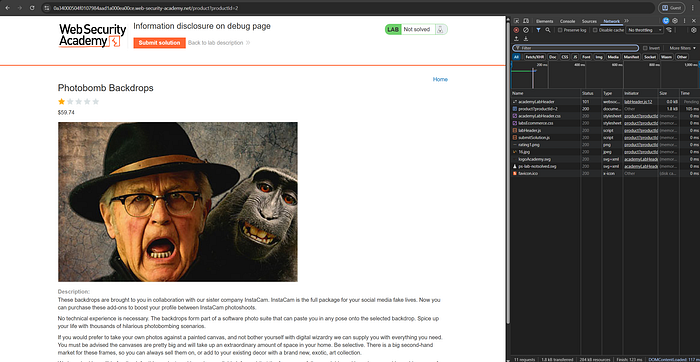Filter requests by Img type

[x=599, y=57]
